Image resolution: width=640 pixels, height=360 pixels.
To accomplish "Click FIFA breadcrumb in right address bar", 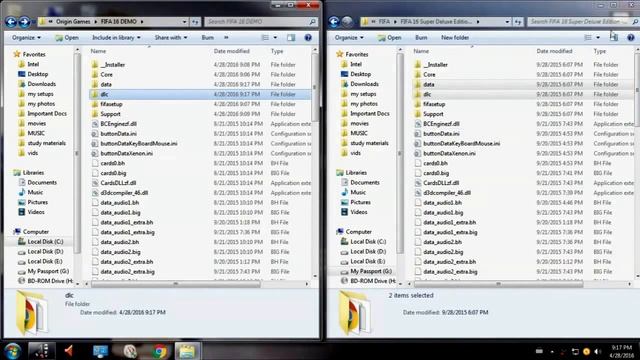I will 384,22.
